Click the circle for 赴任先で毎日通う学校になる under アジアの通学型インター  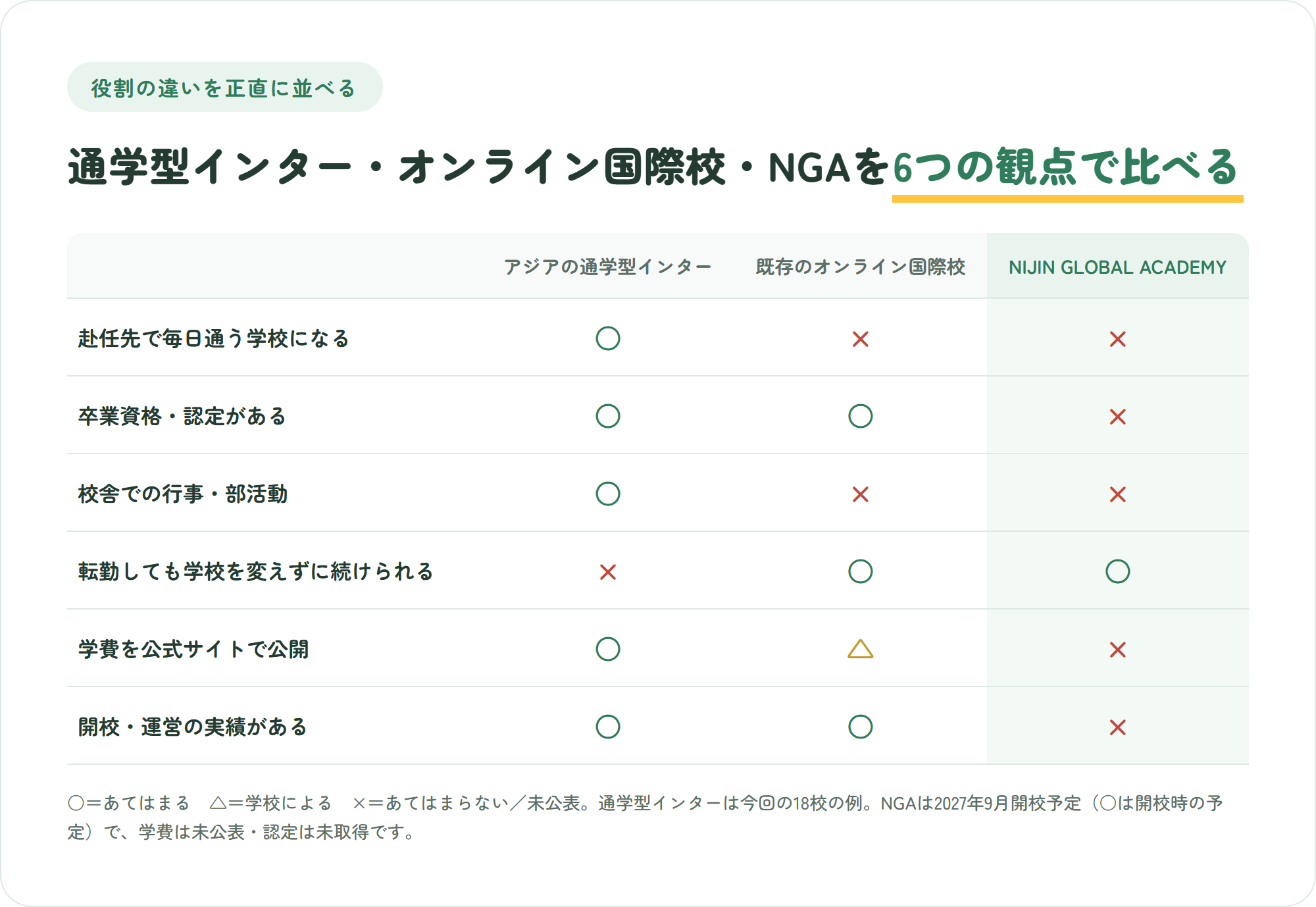(608, 338)
